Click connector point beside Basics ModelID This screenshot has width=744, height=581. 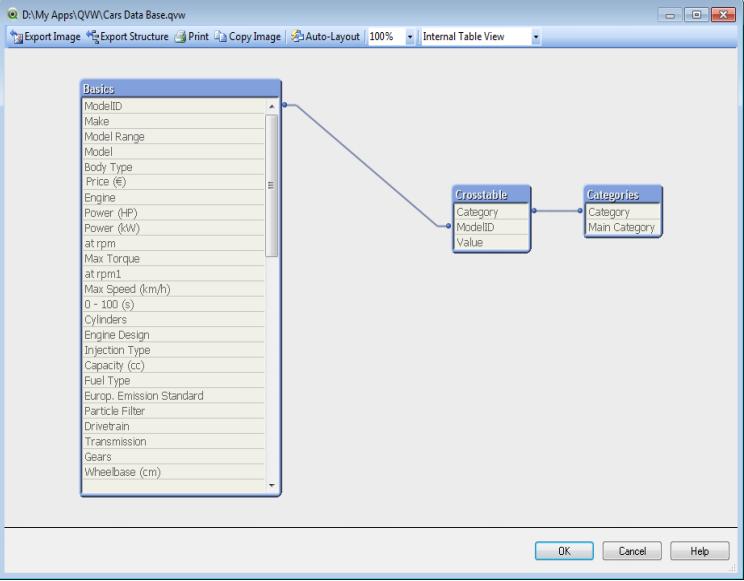coord(285,104)
